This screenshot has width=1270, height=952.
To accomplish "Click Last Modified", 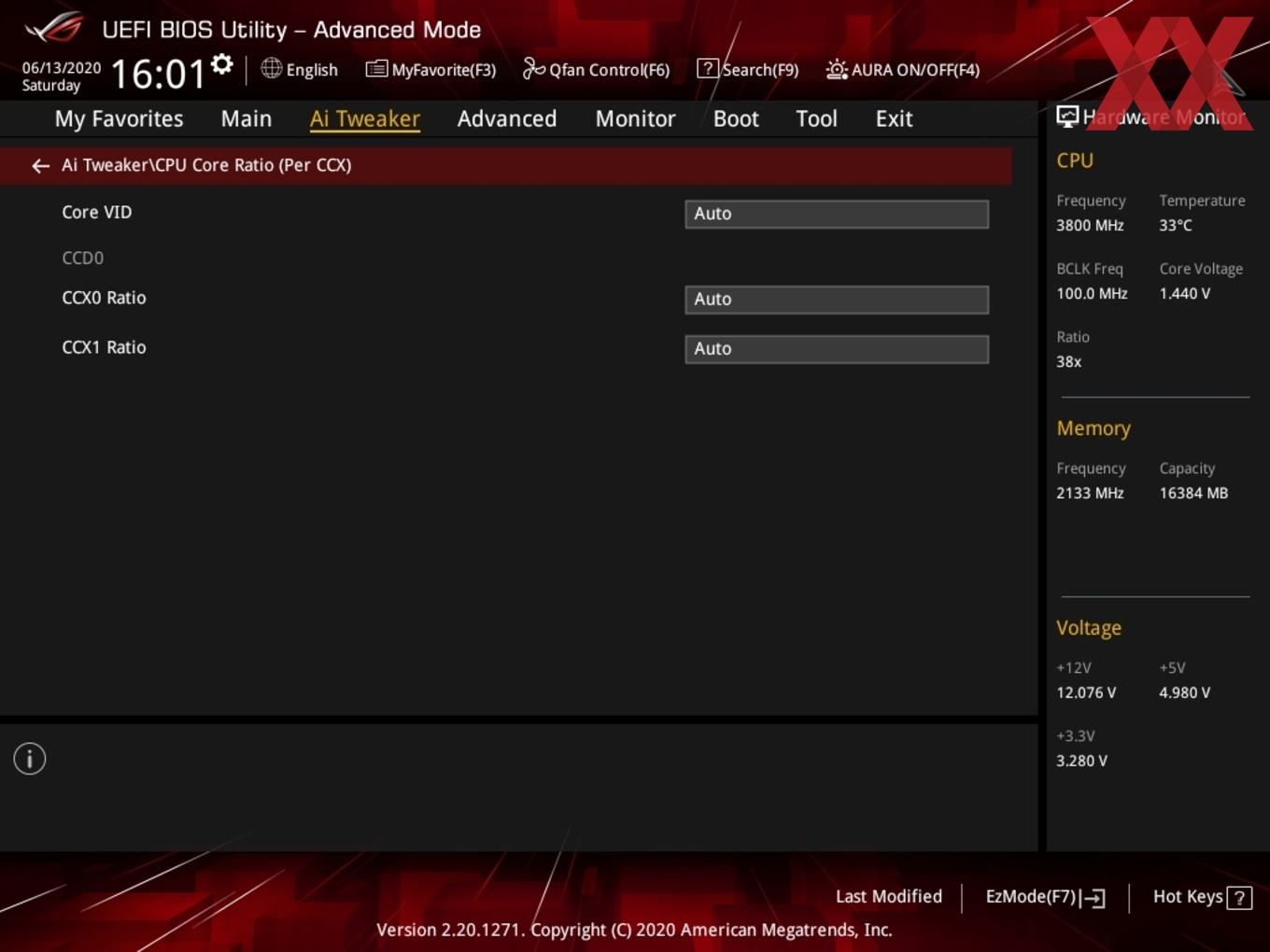I will coord(889,897).
